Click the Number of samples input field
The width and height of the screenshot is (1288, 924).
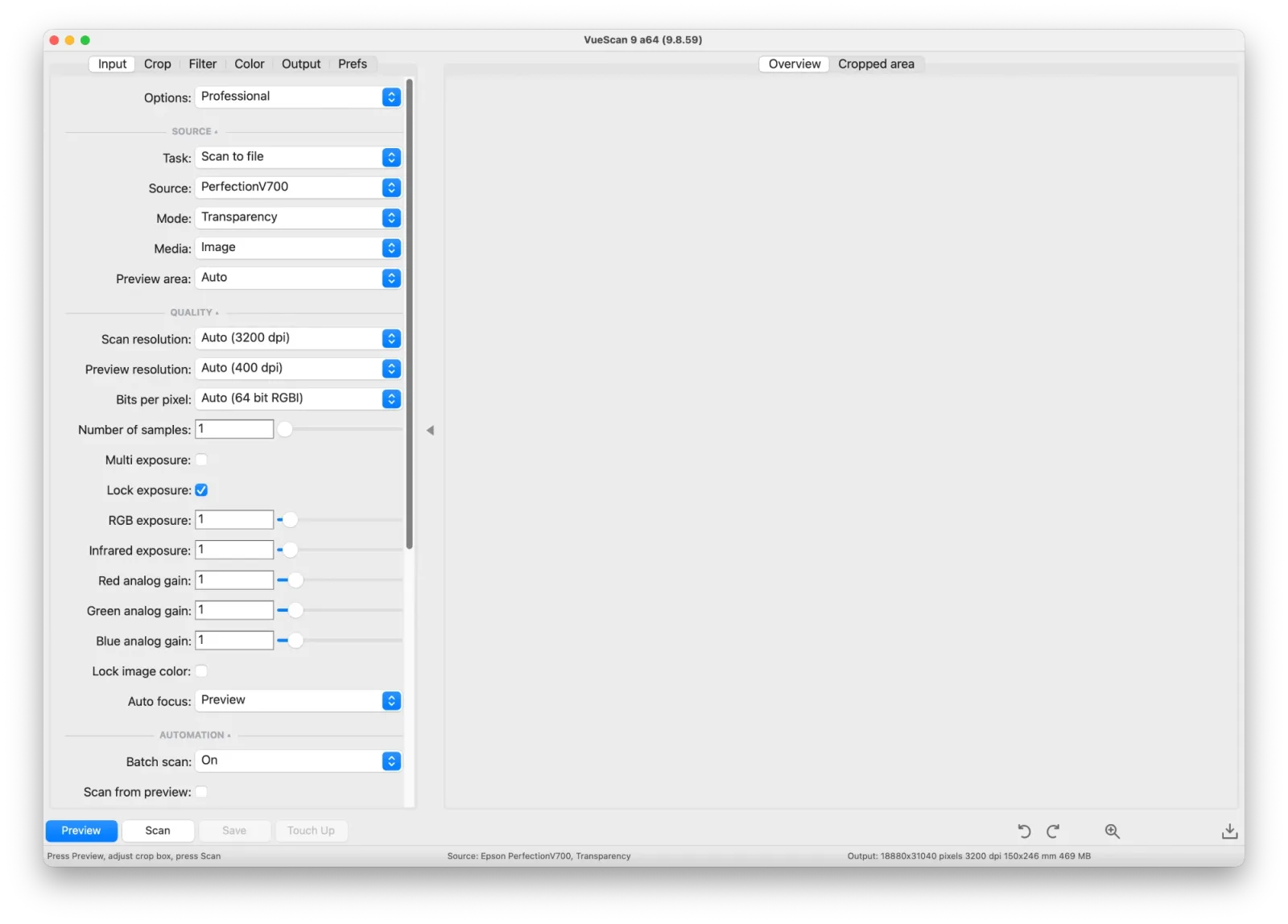tap(234, 429)
